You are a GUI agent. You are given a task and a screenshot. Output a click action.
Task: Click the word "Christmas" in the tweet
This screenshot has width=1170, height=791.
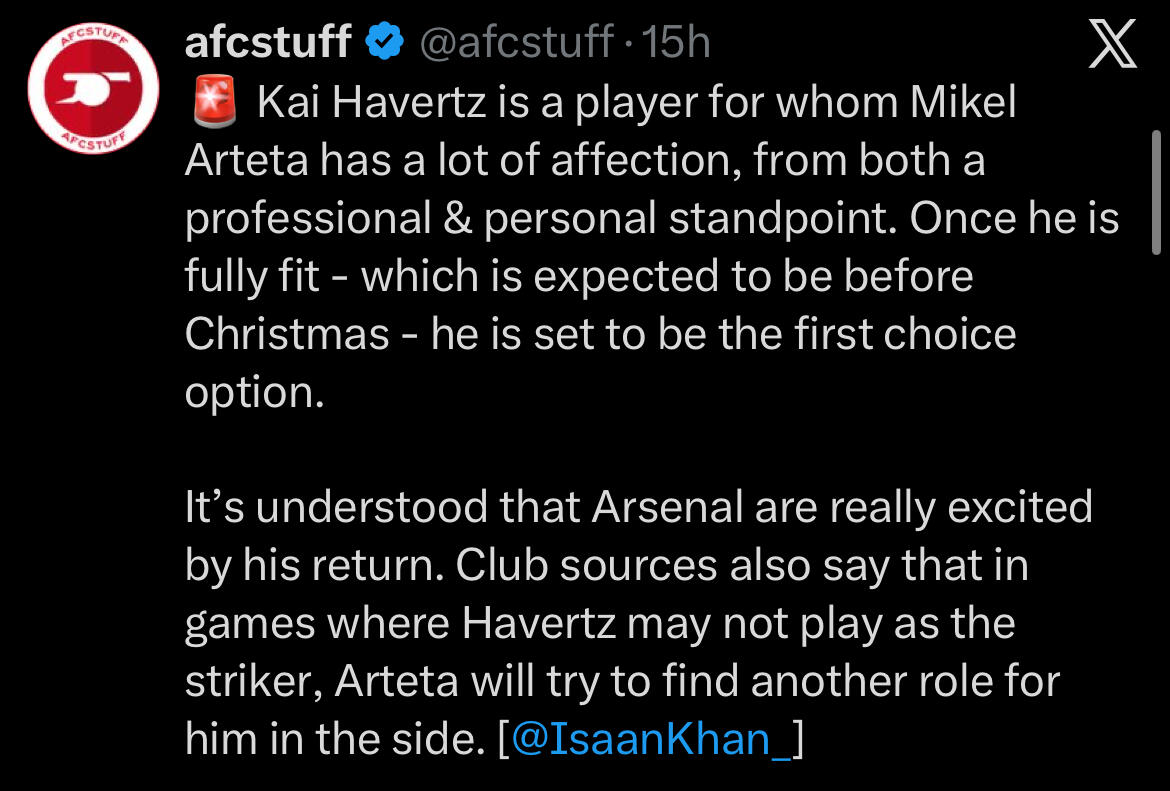(287, 334)
